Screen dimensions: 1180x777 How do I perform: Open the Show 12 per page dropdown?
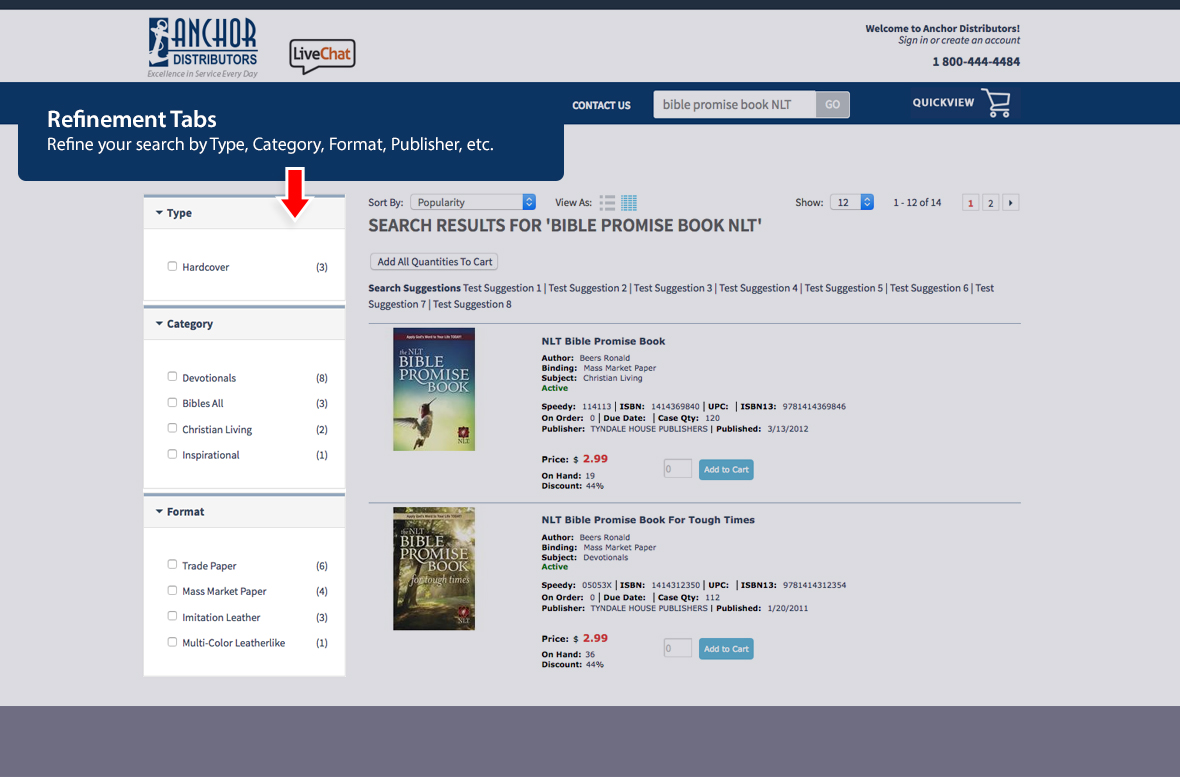coord(852,202)
